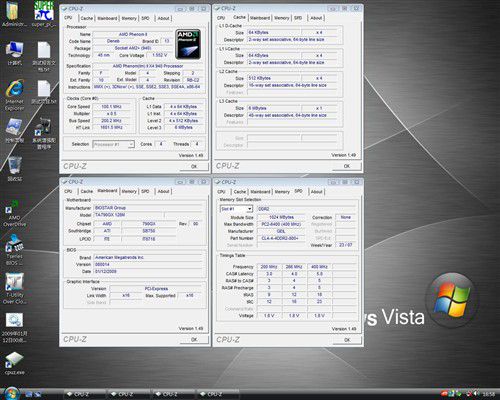The height and width of the screenshot is (400, 500).
Task: Click the 'IT8716' LPCIO value
Action: [149, 239]
